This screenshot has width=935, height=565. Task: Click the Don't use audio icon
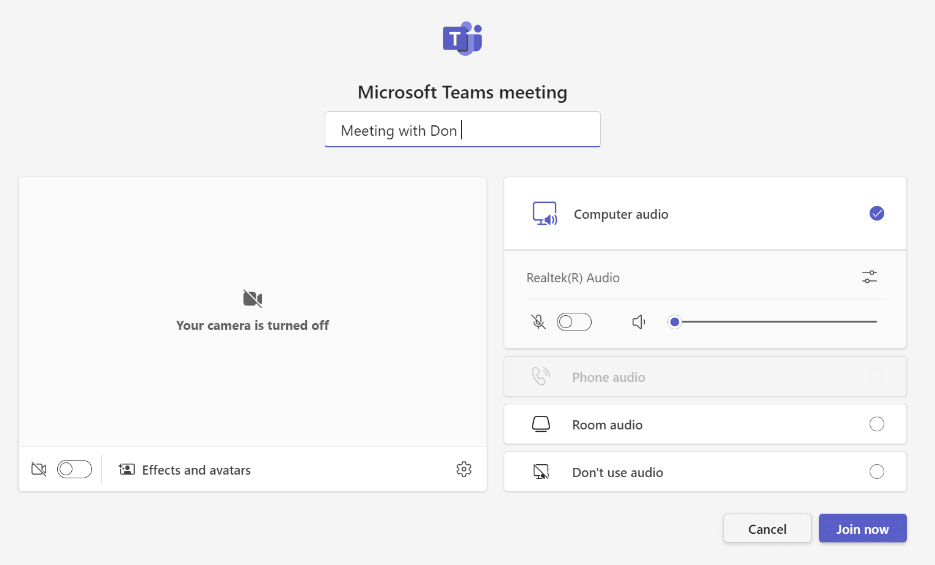tap(541, 472)
